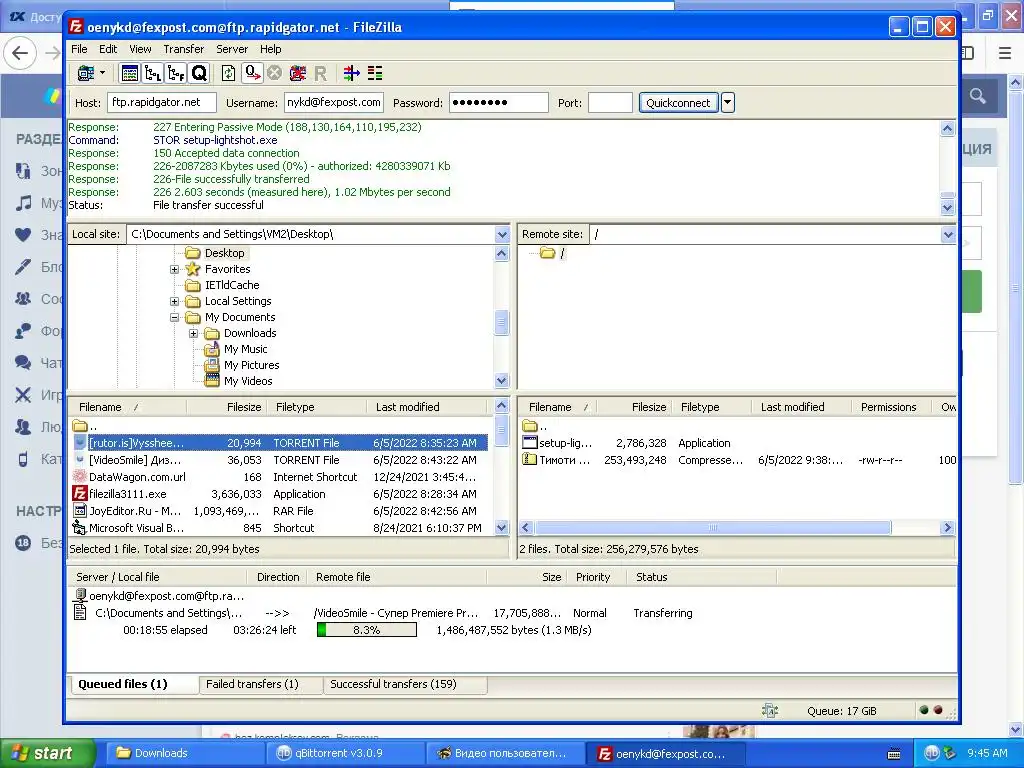The width and height of the screenshot is (1024, 768).
Task: Click the Host input field
Action: tap(161, 103)
